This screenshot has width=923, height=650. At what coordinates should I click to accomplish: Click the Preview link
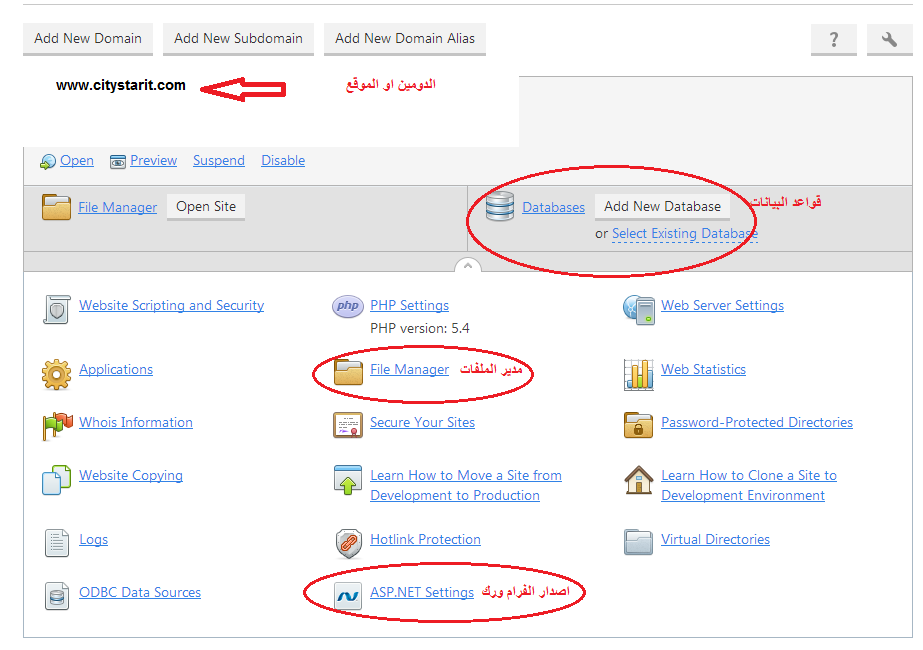tap(153, 161)
